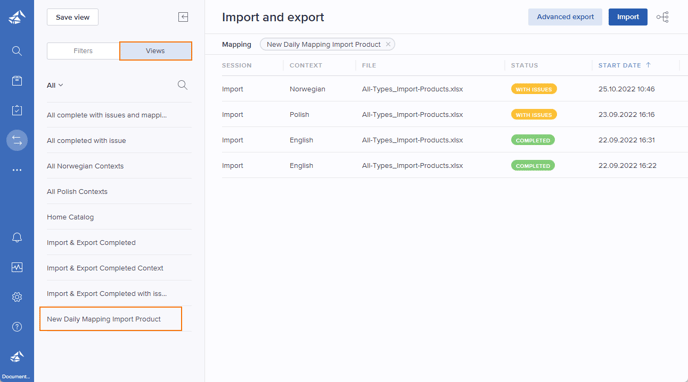The image size is (688, 382).
Task: Sort by the CONTEXT column header
Action: coord(306,65)
